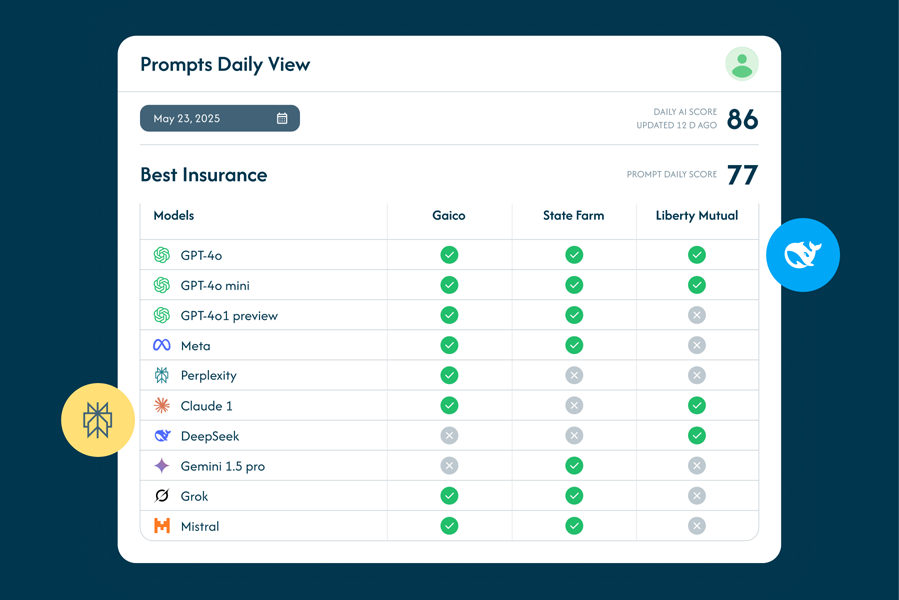
Task: Click the "Models" column header
Action: (x=174, y=216)
